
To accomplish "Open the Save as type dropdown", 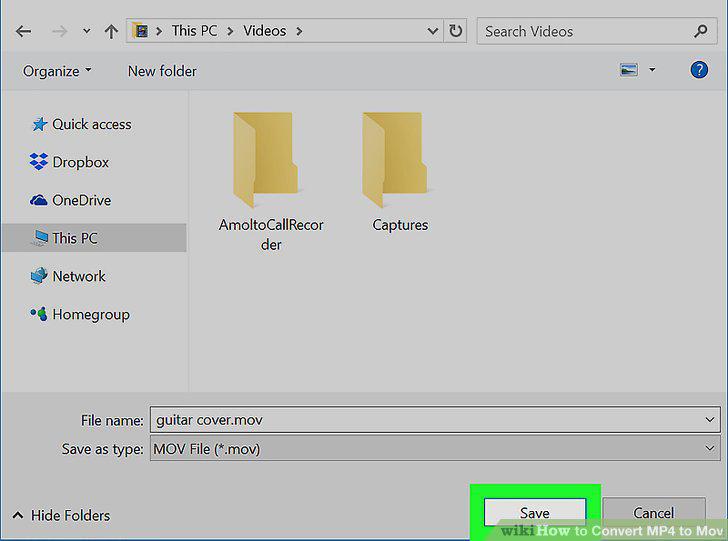I will point(435,449).
